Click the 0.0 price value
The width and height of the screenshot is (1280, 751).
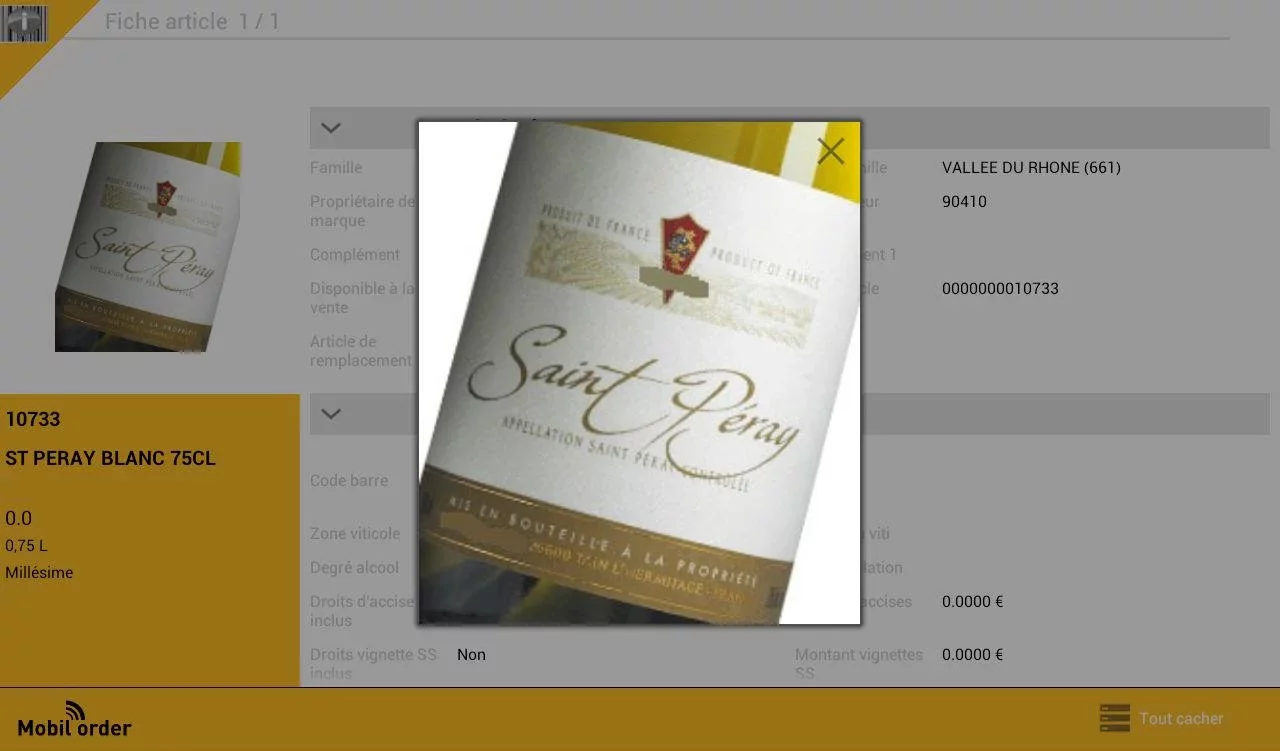click(18, 518)
